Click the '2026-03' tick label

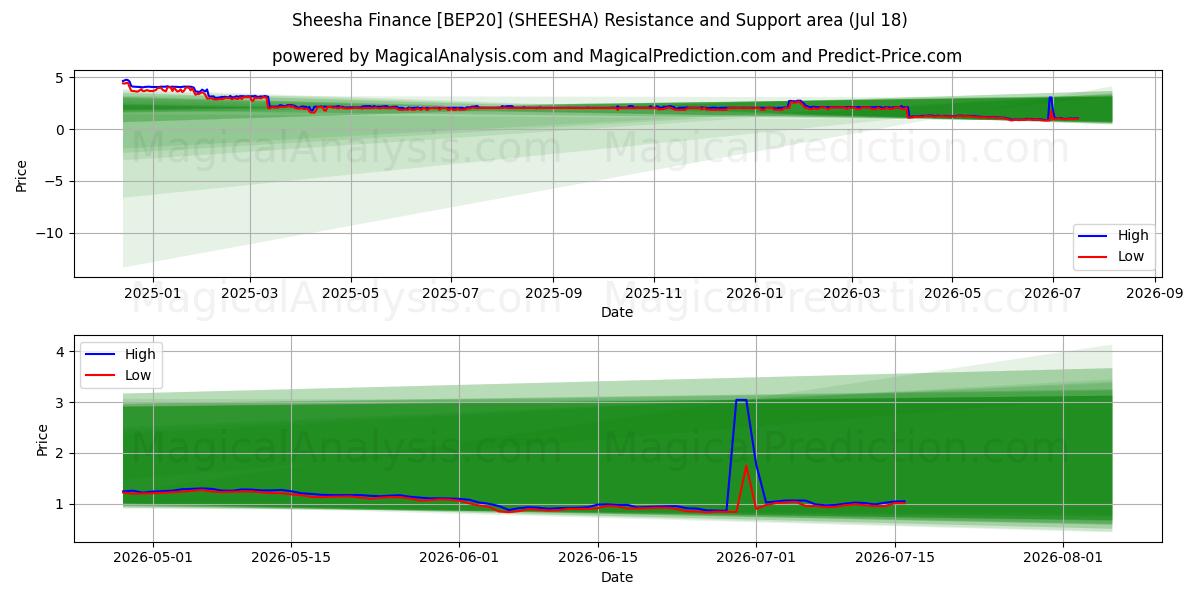851,293
